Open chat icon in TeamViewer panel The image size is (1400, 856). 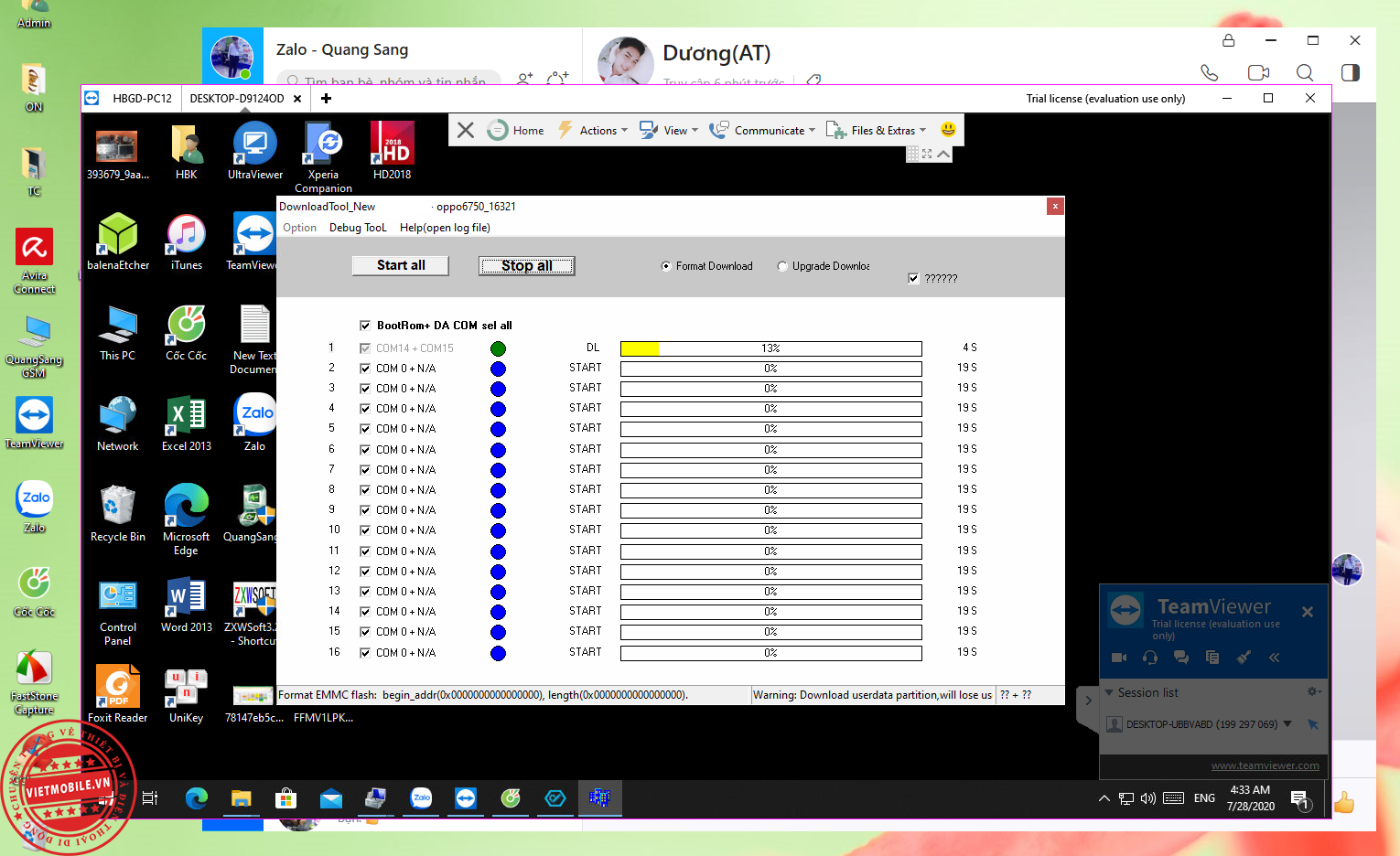[x=1181, y=657]
